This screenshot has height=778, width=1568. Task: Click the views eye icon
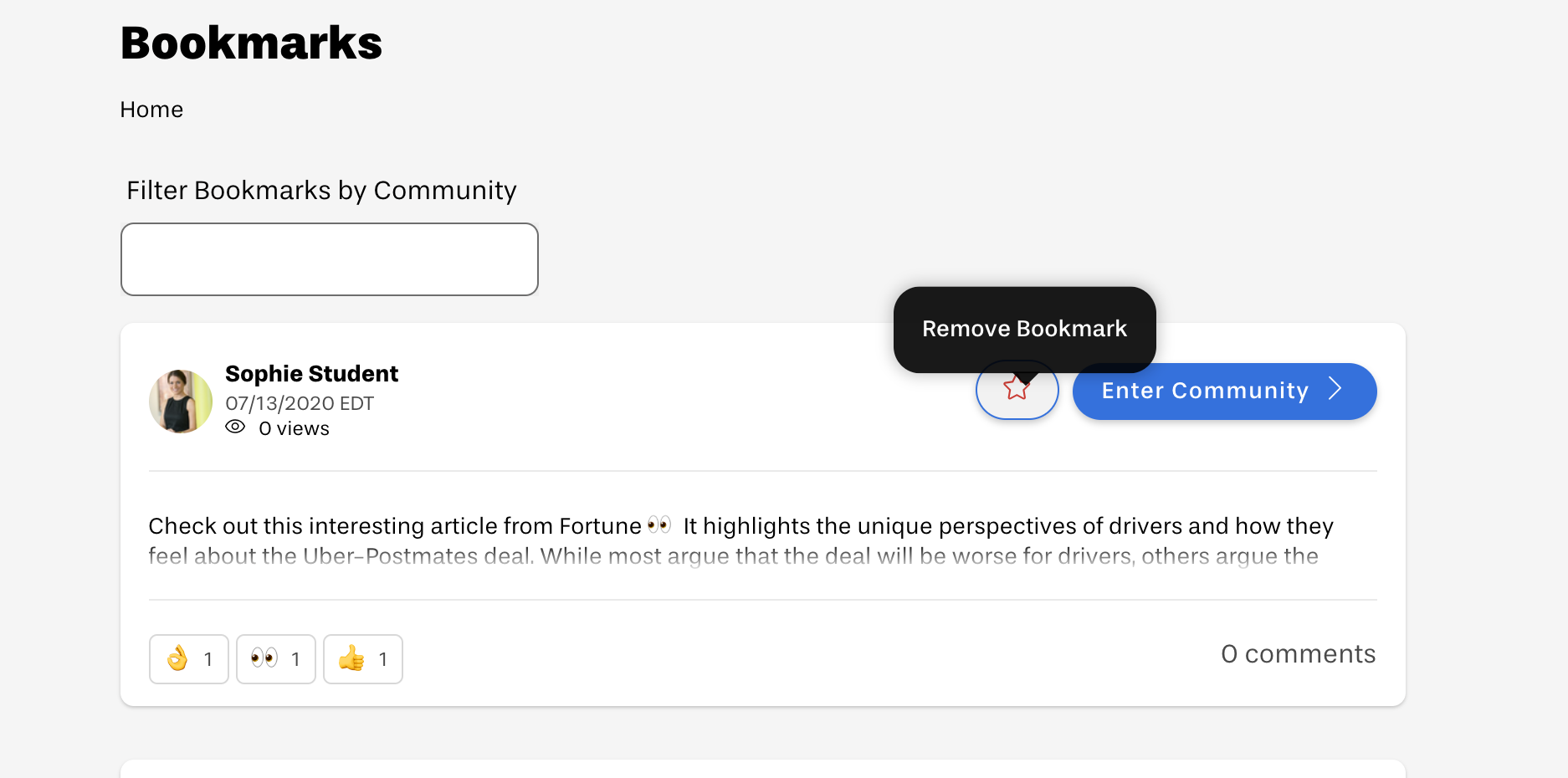coord(235,427)
